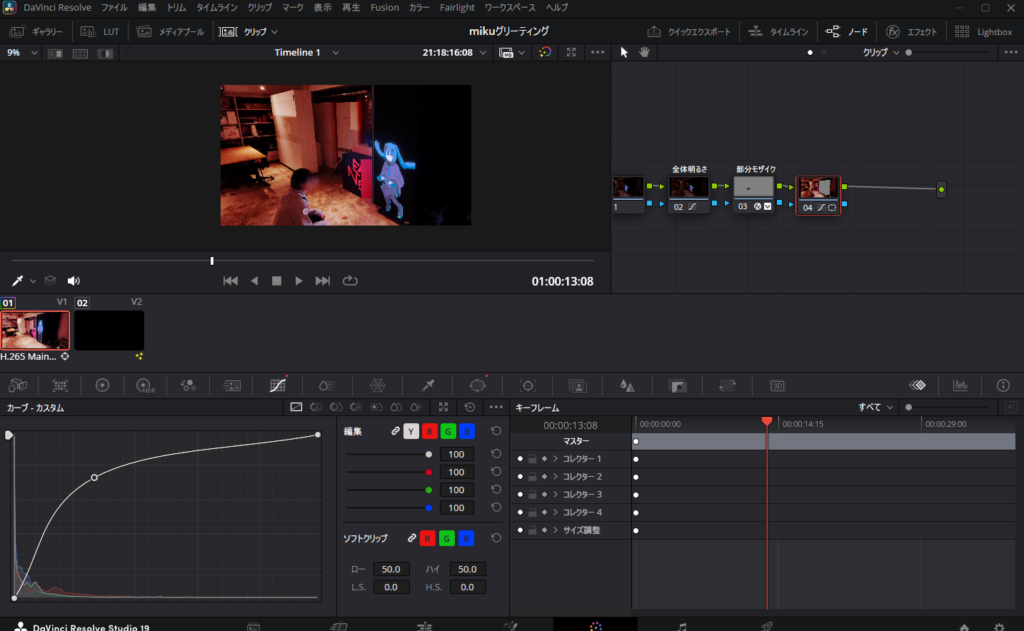Open the Camera Raw palette
1024x631 pixels.
[18, 385]
